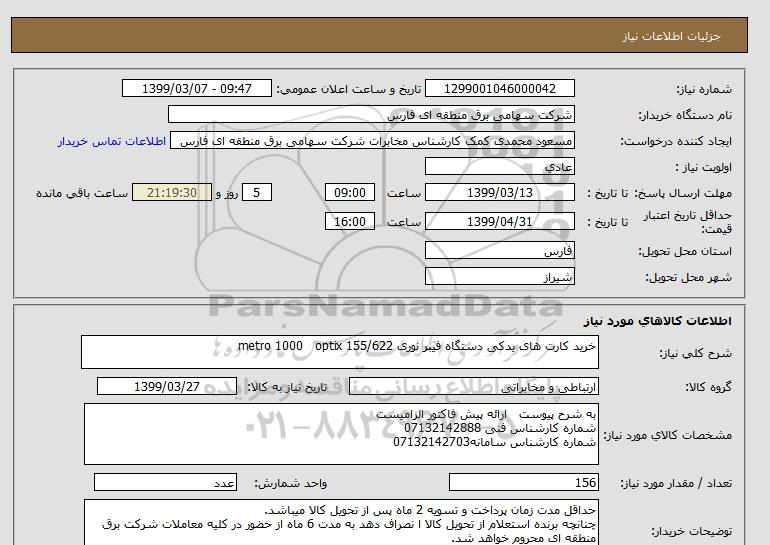Image resolution: width=770 pixels, height=545 pixels.
Task: Select the label 'نام دستگاه خریدار'
Action: point(685,115)
